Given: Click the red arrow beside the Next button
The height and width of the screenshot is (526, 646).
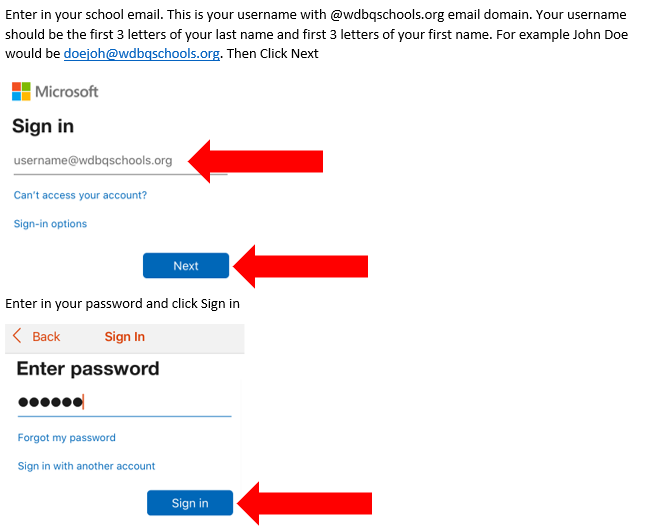Looking at the screenshot, I should point(300,266).
